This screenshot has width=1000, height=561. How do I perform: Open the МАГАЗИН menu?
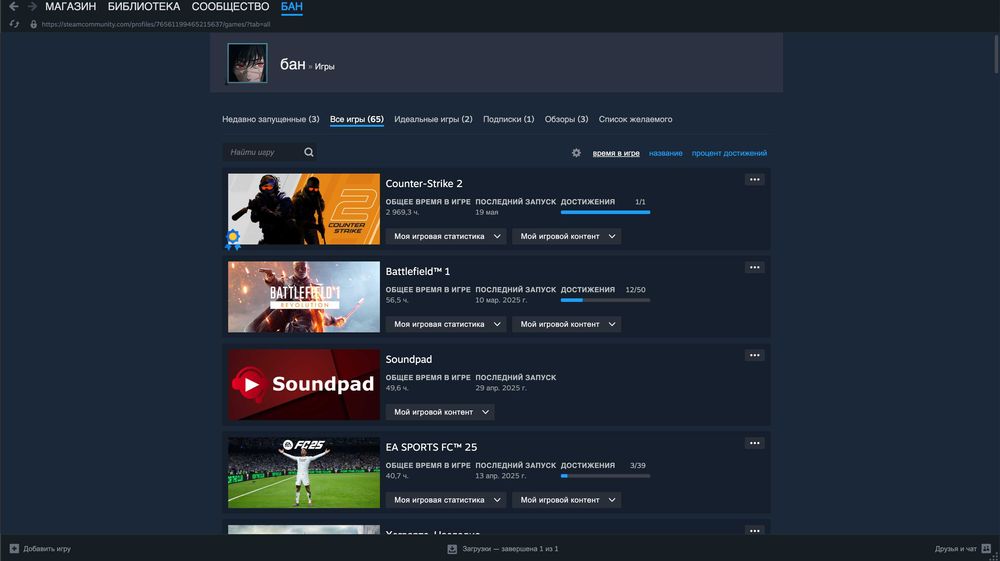tap(70, 6)
